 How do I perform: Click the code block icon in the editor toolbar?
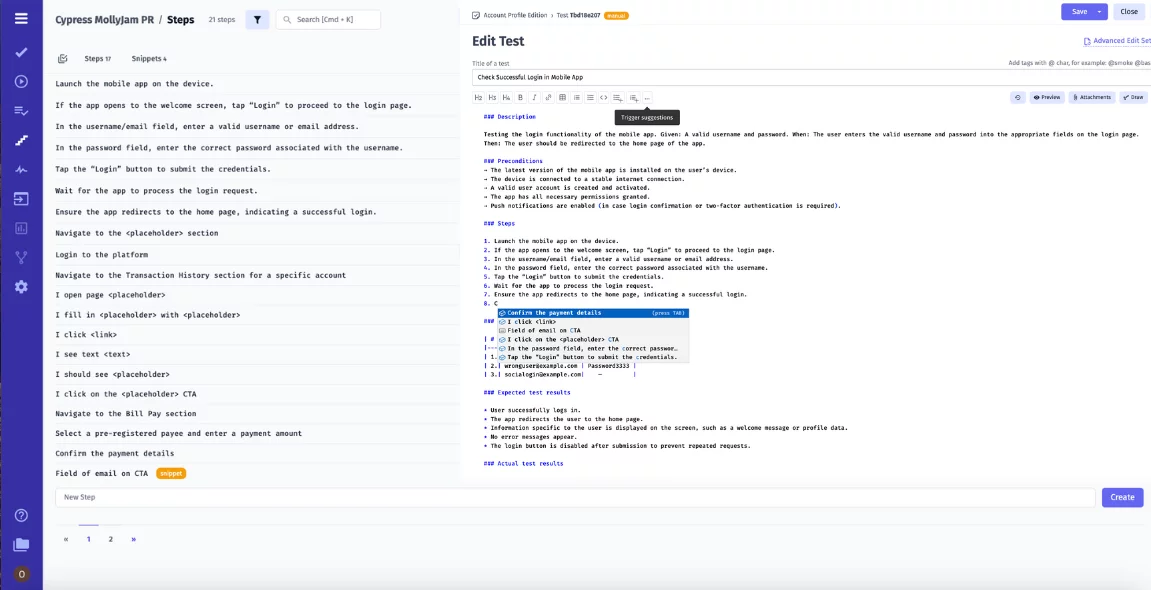coord(604,97)
